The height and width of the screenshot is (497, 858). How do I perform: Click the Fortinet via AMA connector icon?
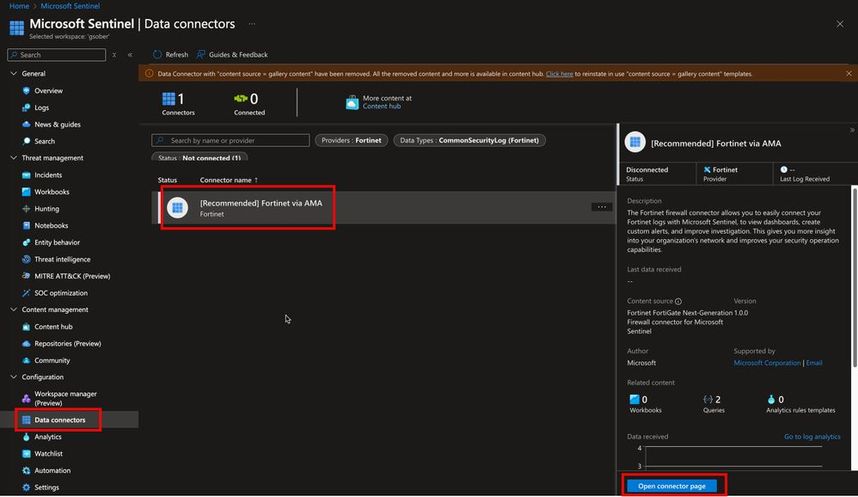(177, 207)
